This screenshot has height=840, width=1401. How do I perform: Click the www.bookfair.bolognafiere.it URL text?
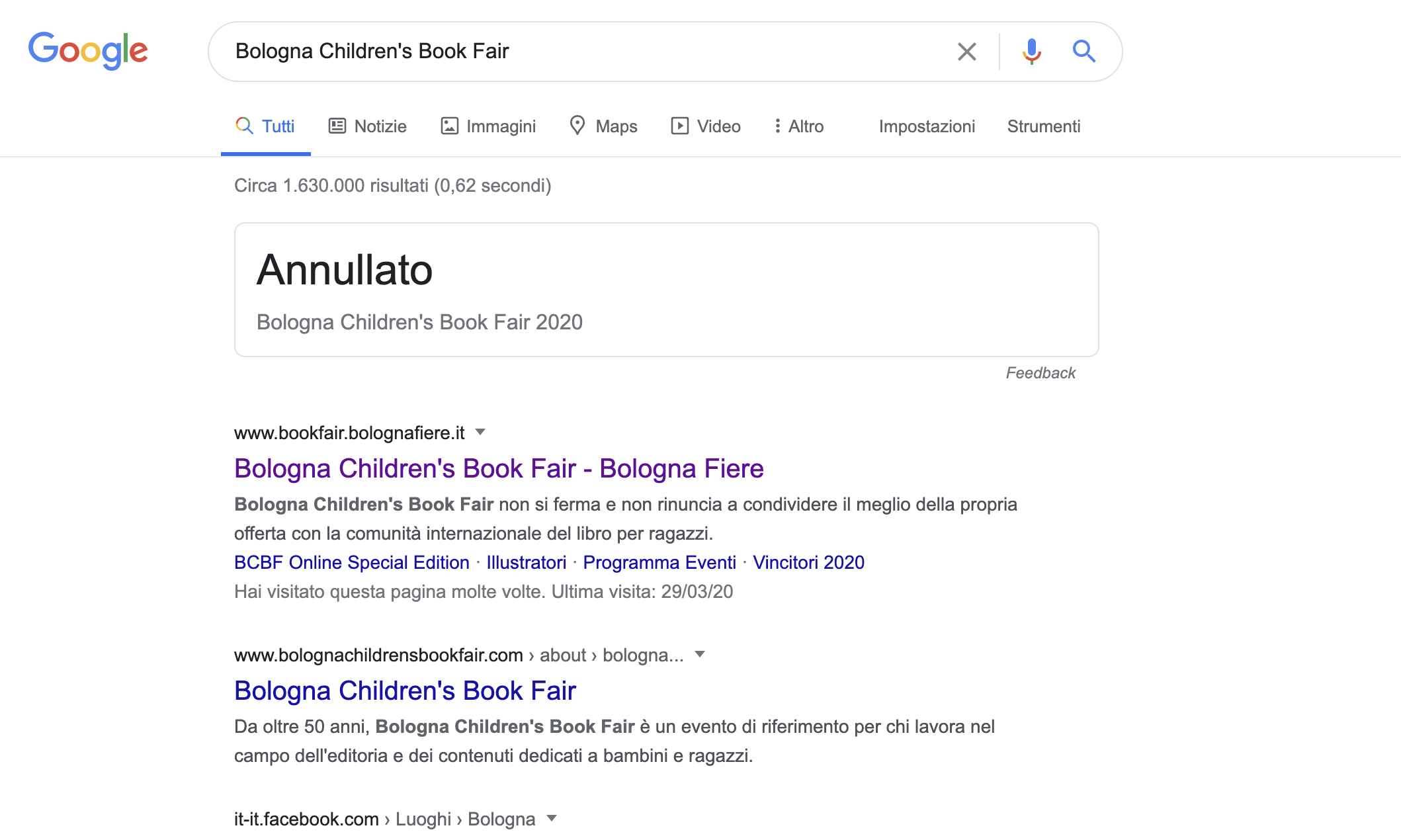coord(349,433)
